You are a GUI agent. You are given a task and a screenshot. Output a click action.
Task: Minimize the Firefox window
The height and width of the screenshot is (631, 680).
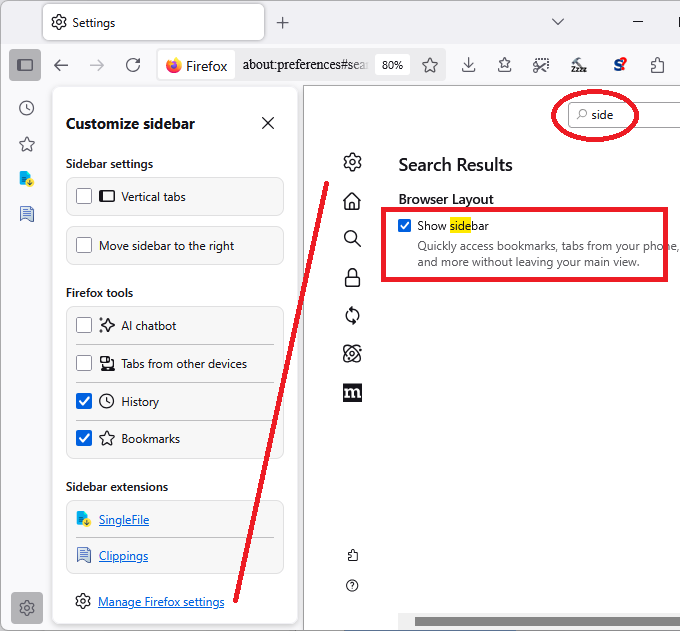click(x=638, y=22)
